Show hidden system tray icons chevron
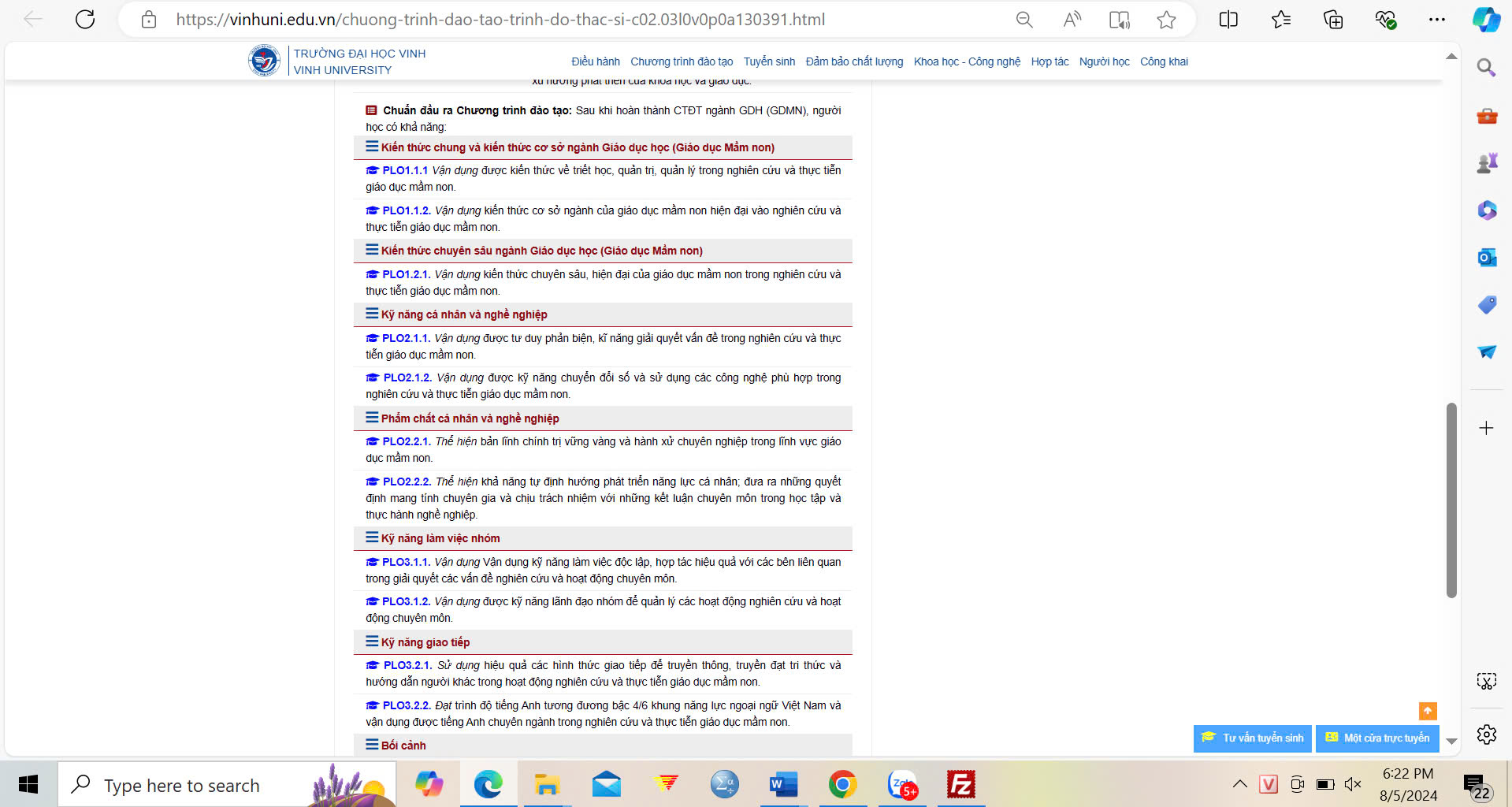This screenshot has height=807, width=1512. click(1239, 784)
